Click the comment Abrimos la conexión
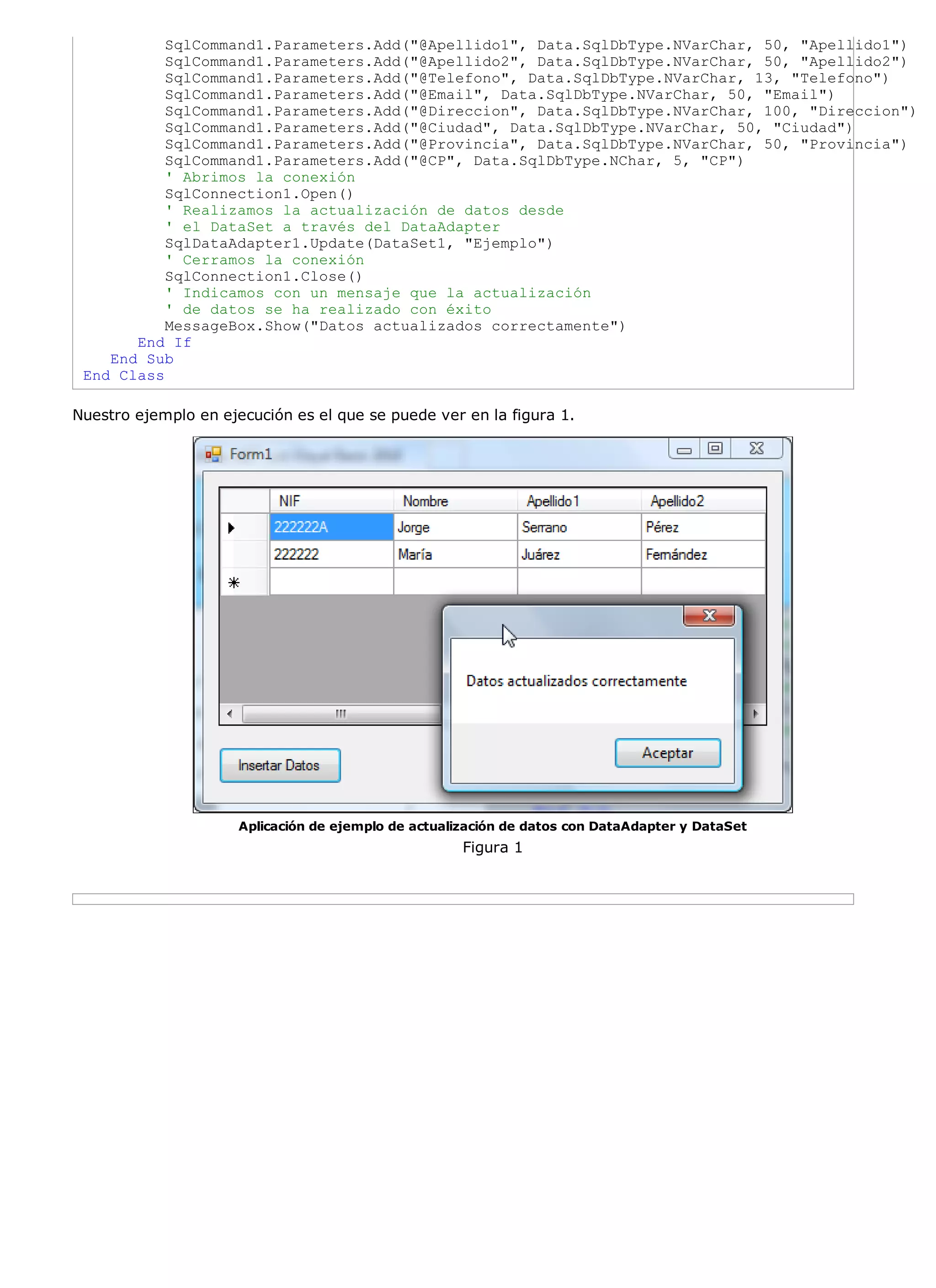The height and width of the screenshot is (1288, 936). click(x=261, y=178)
